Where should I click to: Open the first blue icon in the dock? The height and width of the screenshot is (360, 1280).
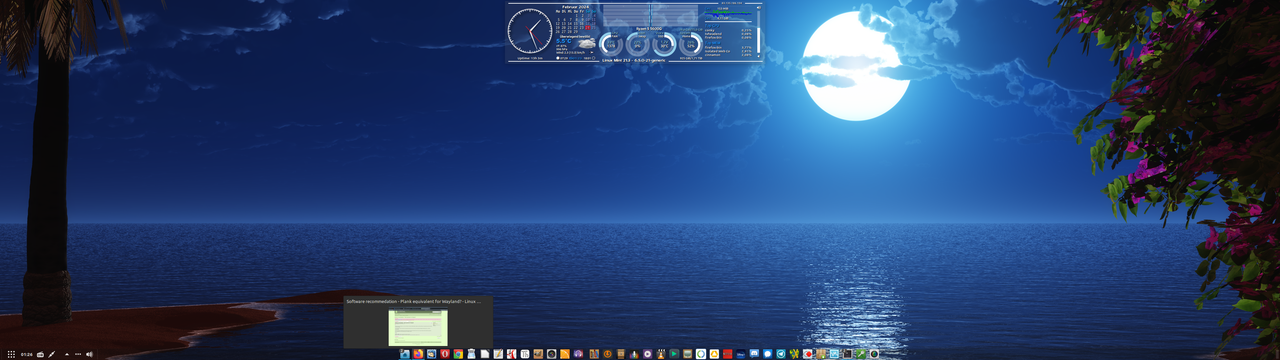[x=405, y=354]
